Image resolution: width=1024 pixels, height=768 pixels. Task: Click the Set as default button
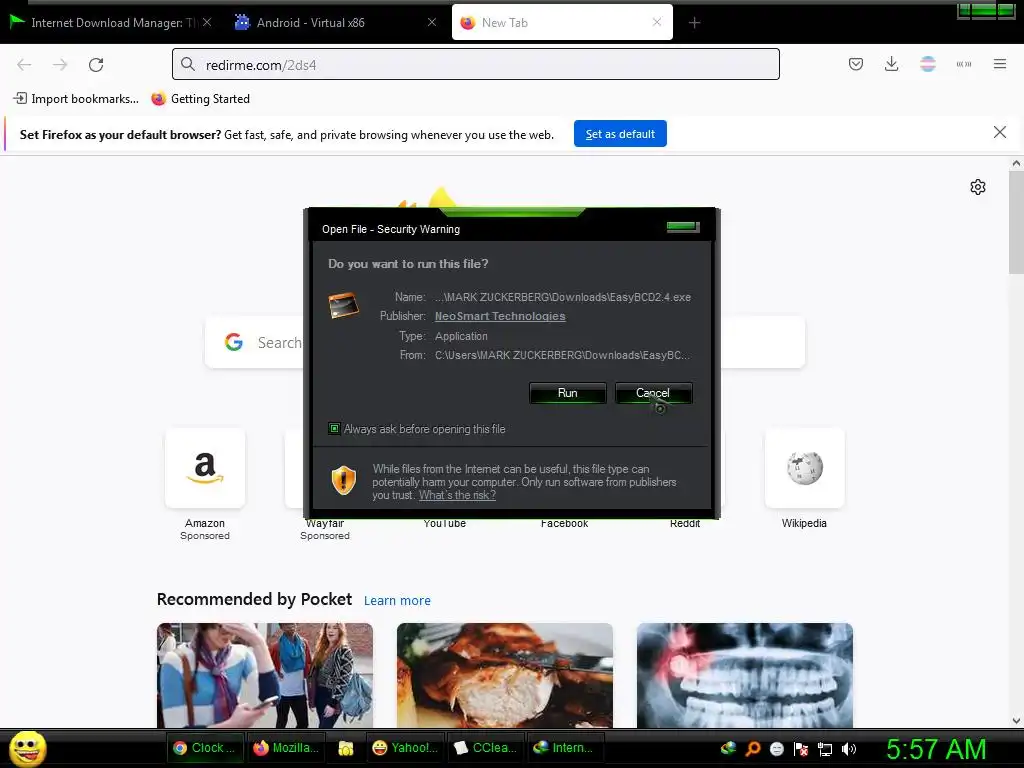pyautogui.click(x=620, y=134)
